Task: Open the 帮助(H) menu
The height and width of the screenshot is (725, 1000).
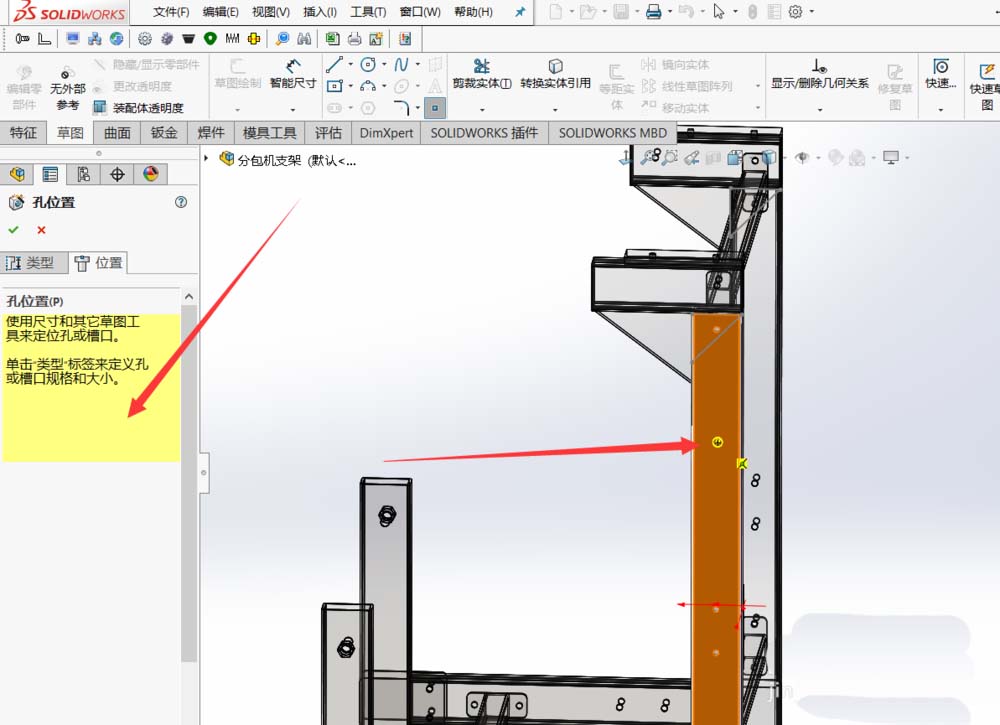Action: [x=473, y=12]
